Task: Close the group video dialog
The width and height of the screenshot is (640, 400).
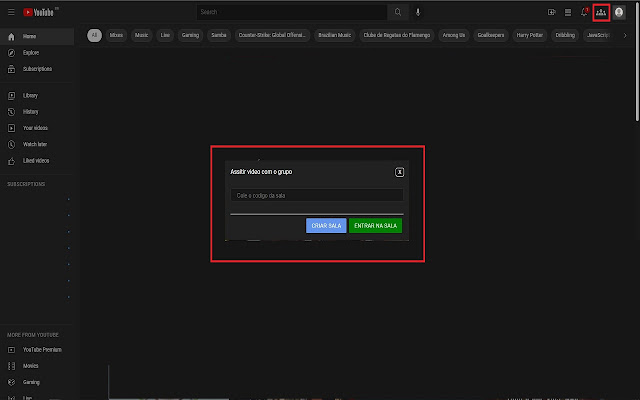Action: click(x=400, y=172)
